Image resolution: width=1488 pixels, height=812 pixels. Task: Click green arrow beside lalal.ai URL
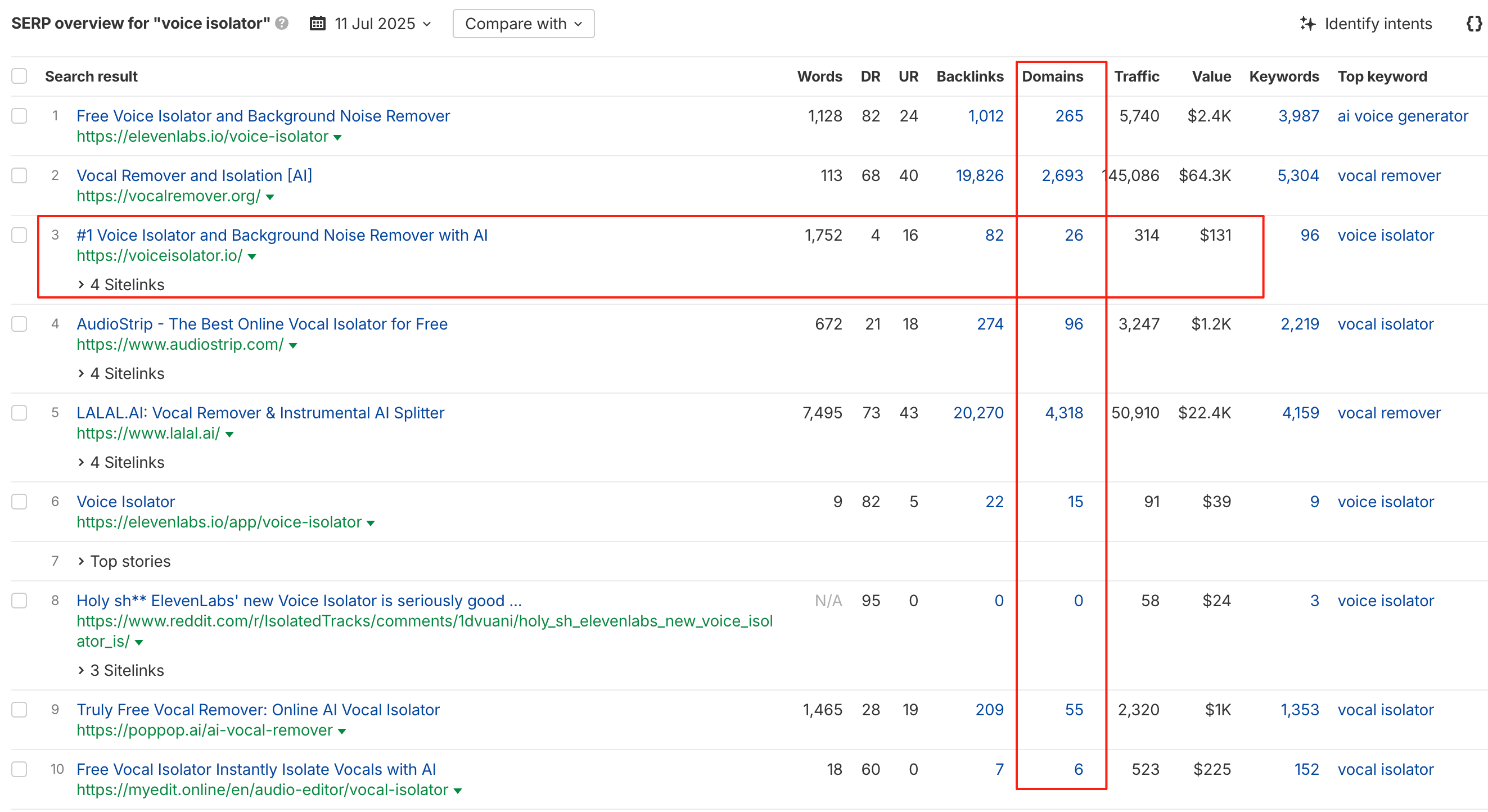[x=229, y=434]
